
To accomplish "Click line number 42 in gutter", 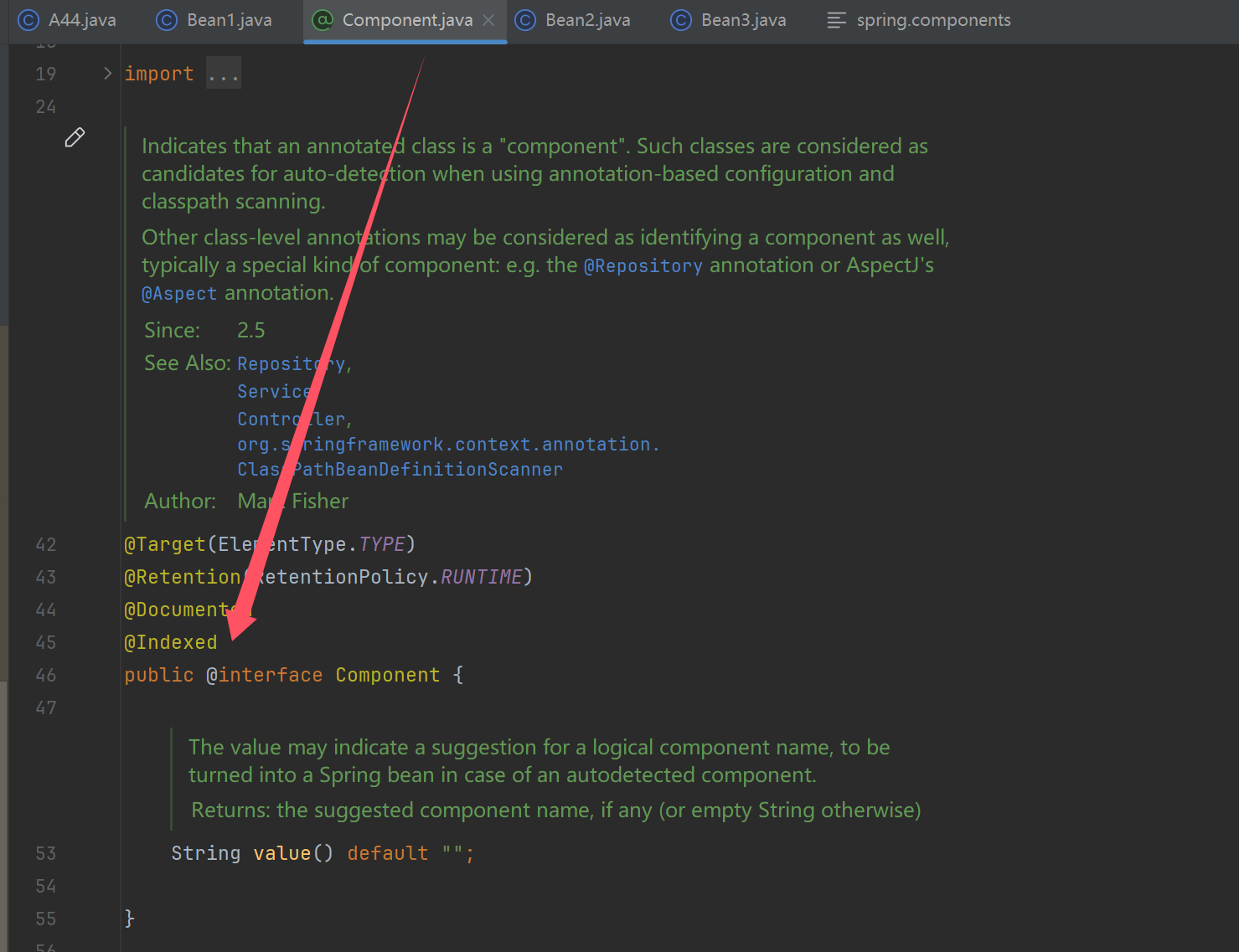I will pos(46,544).
